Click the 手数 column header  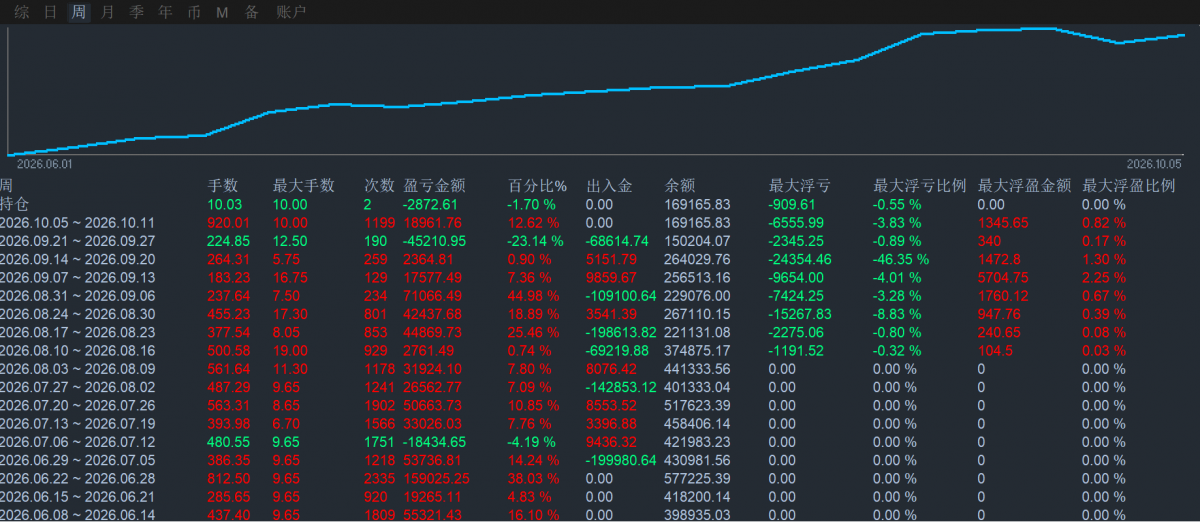click(x=222, y=186)
